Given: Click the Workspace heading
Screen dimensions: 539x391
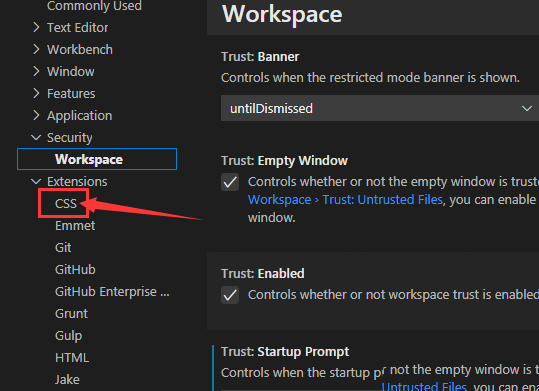Looking at the screenshot, I should (x=282, y=14).
